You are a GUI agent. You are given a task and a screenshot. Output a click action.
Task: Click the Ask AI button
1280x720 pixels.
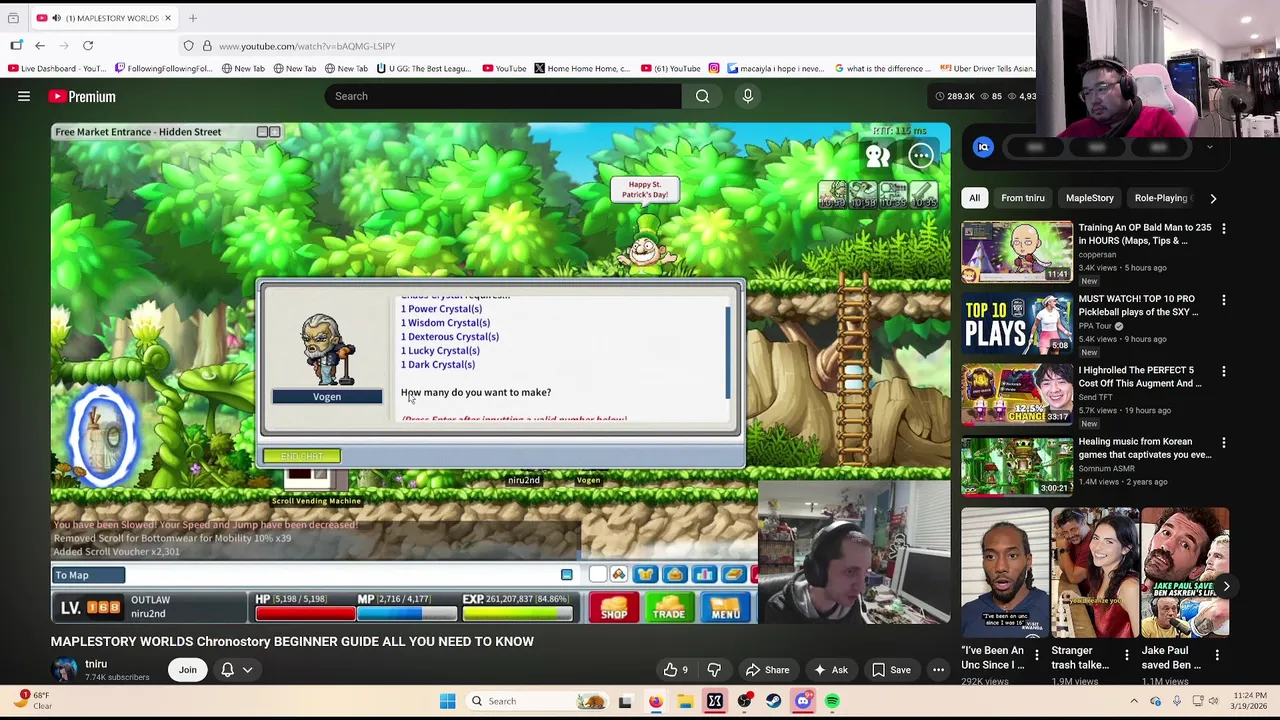click(830, 670)
